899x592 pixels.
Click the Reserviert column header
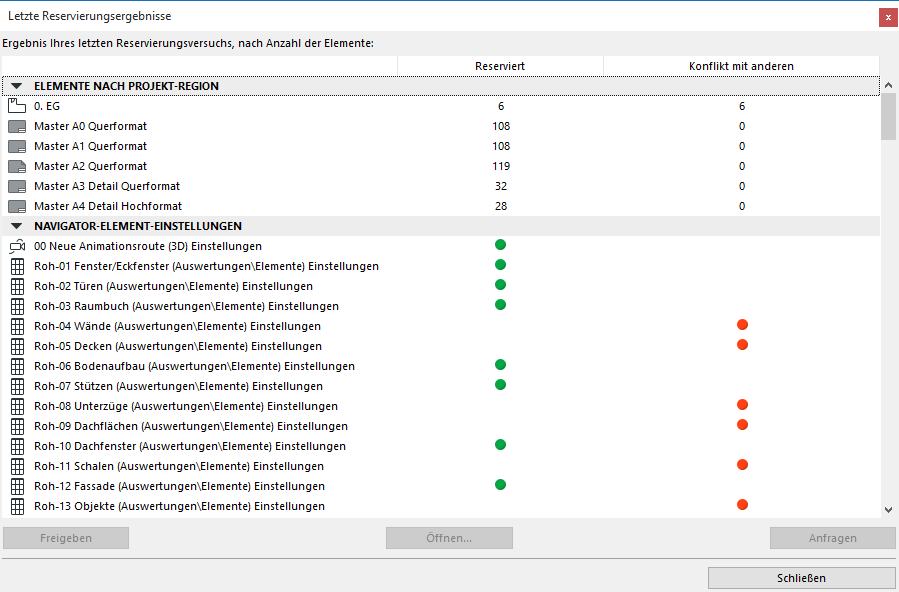500,66
